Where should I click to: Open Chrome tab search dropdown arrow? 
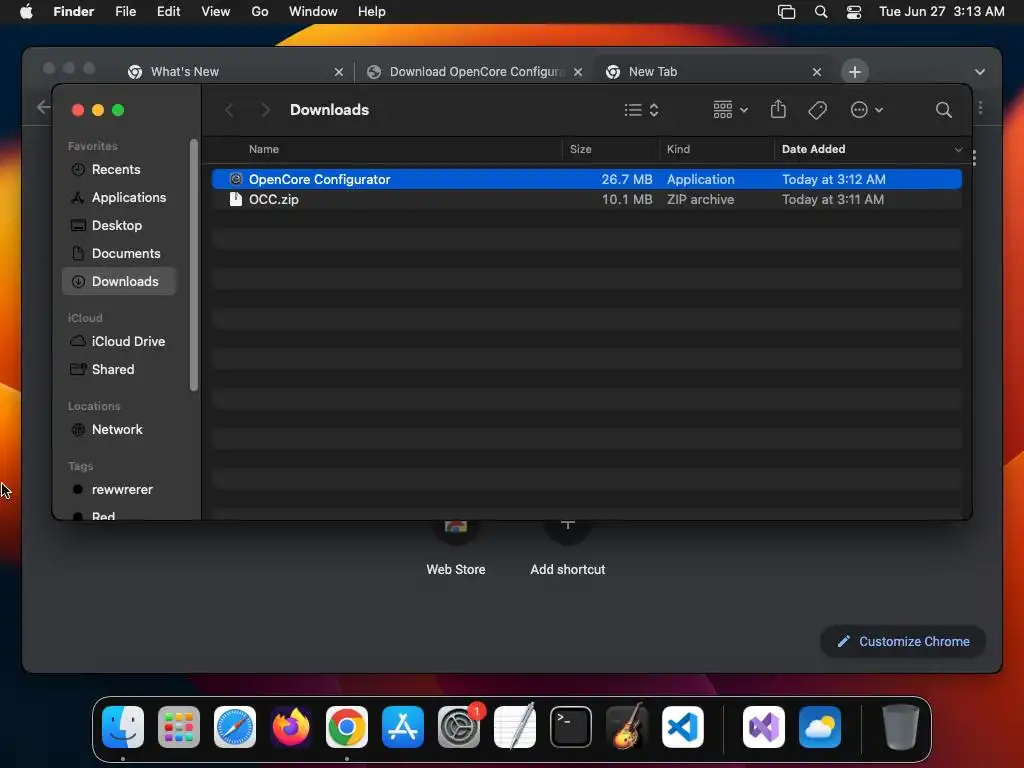[980, 72]
